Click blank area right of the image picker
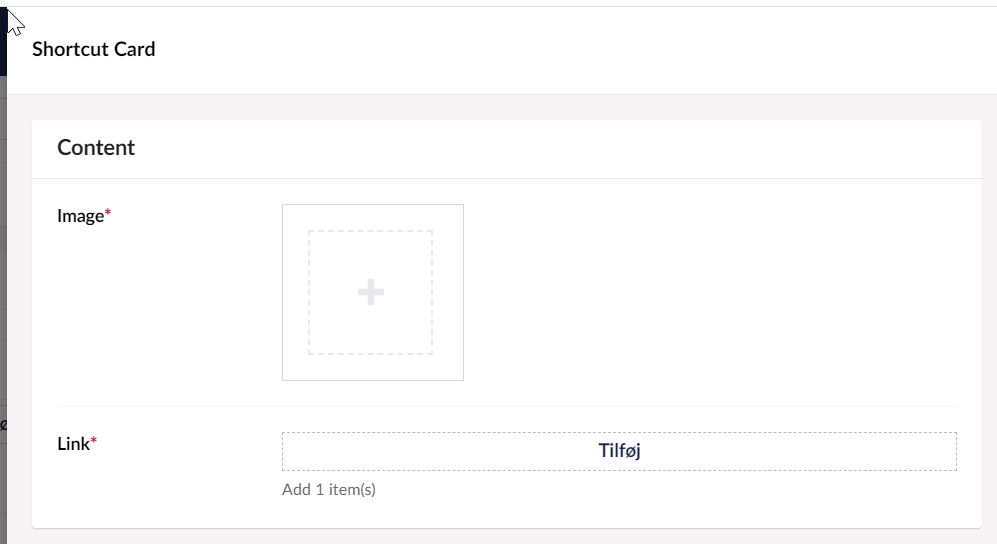997x544 pixels. (700, 292)
